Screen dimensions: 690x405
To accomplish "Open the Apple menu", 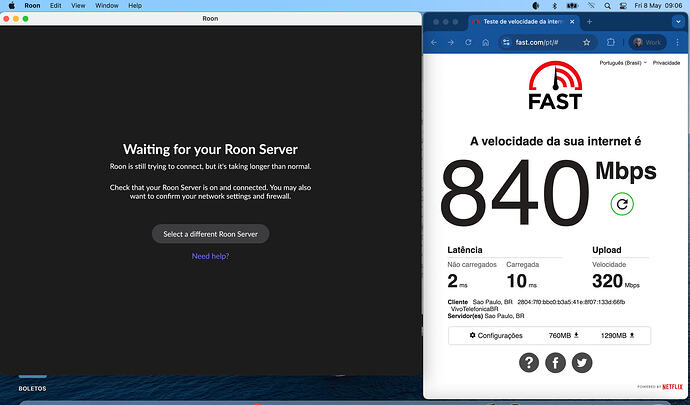I will point(11,6).
